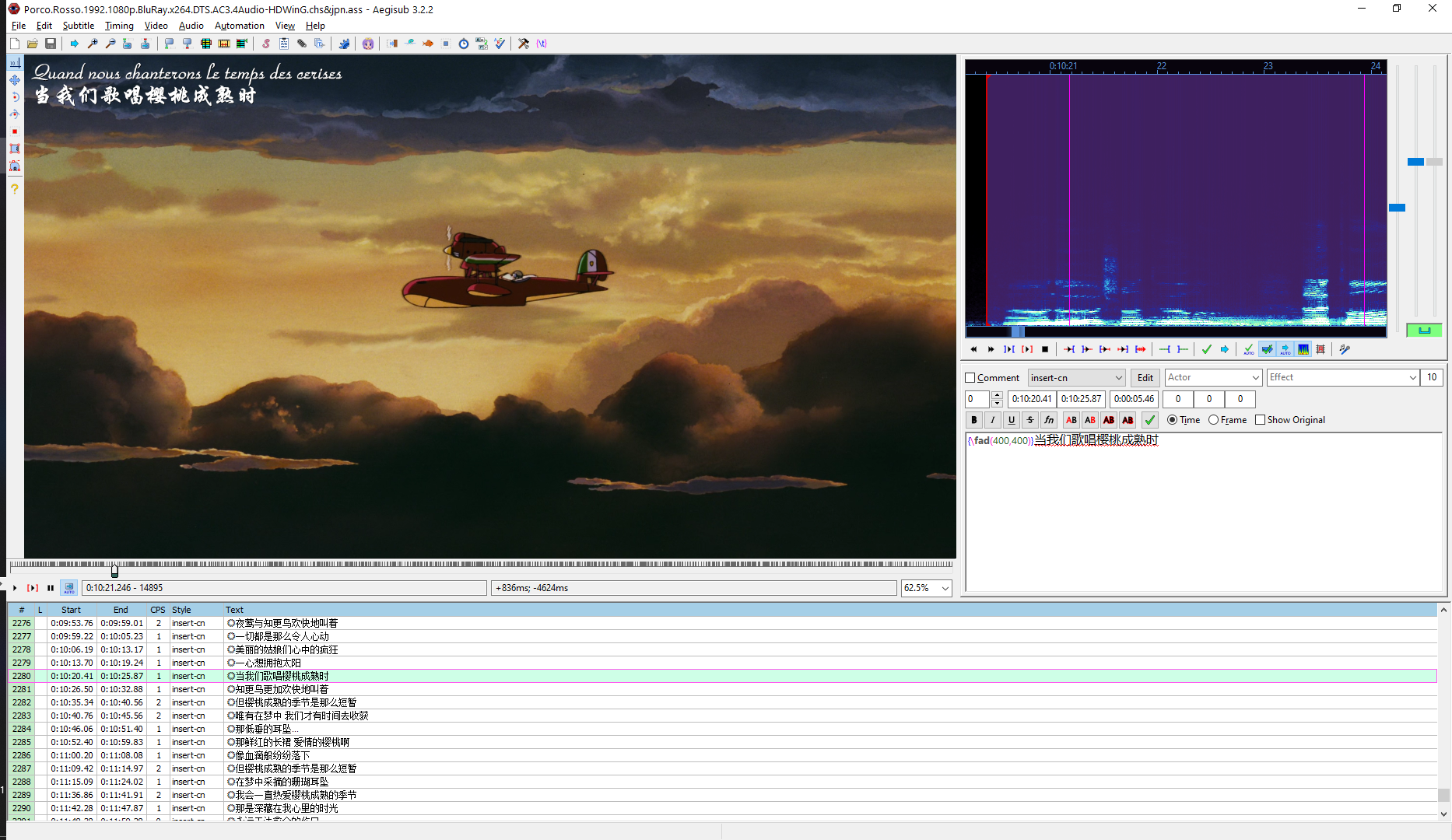
Task: Open the Actor dropdown
Action: tap(1213, 377)
